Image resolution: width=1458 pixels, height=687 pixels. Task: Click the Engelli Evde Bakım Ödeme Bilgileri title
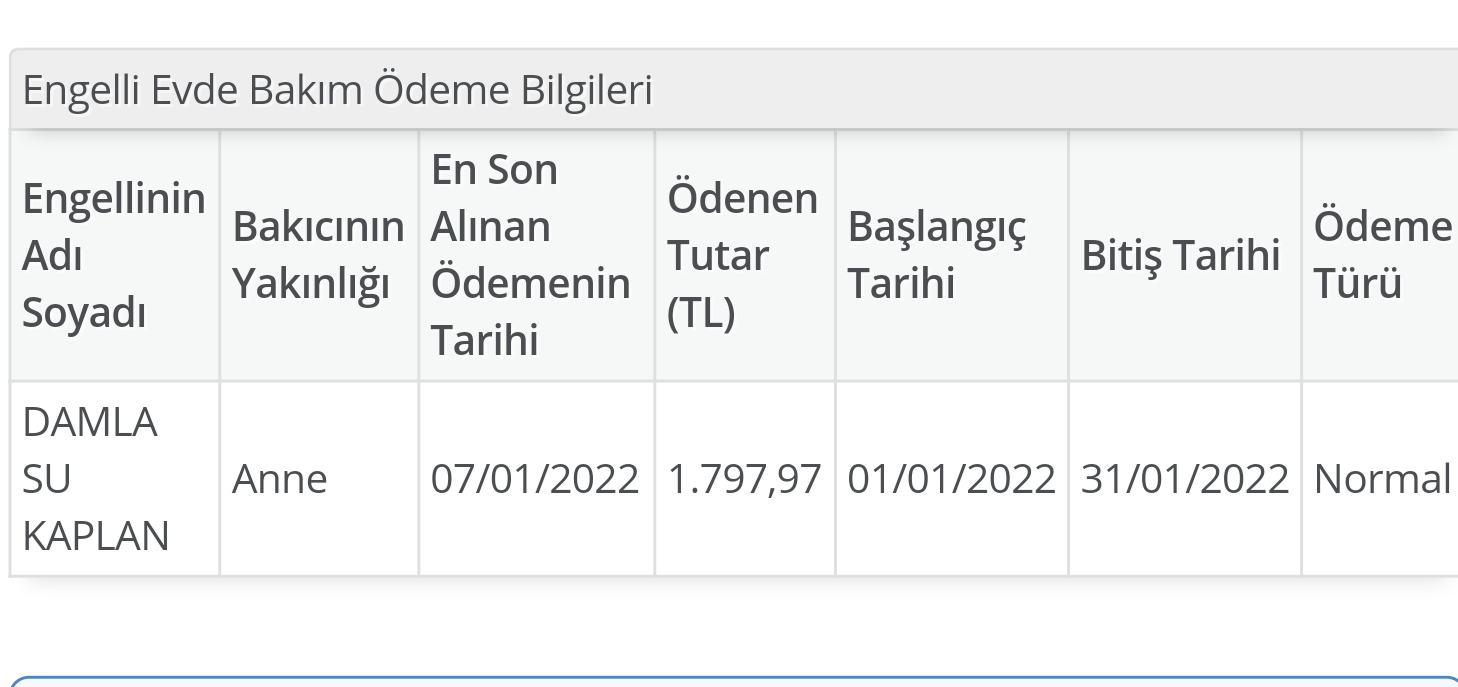point(337,91)
